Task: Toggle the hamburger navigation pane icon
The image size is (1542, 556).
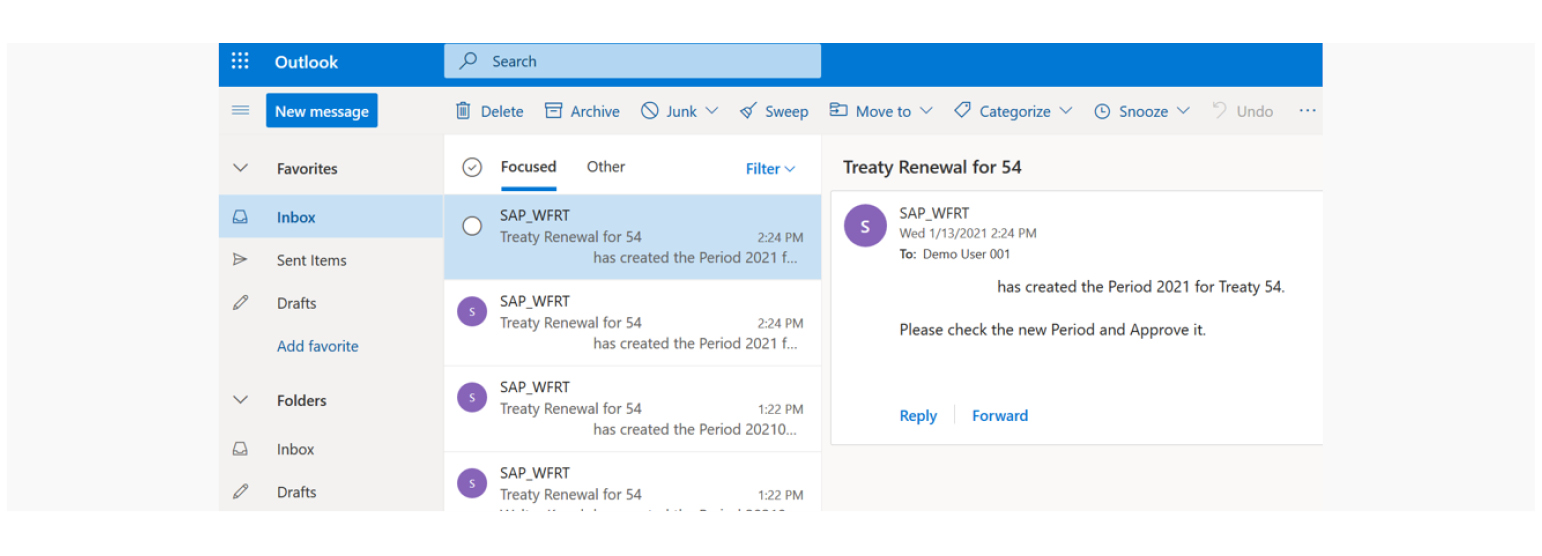Action: coord(240,111)
